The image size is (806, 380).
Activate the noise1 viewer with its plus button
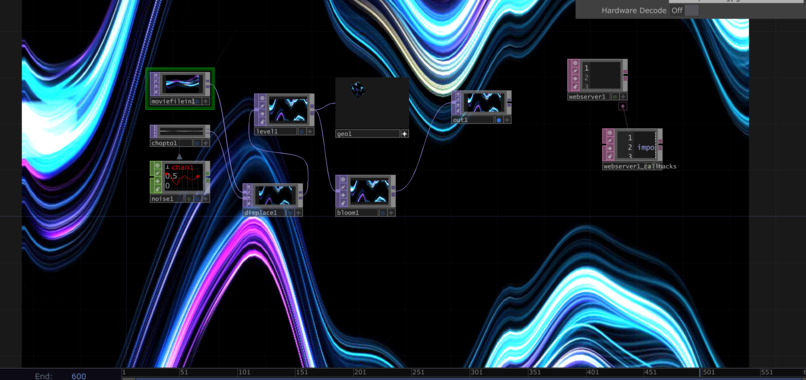206,199
